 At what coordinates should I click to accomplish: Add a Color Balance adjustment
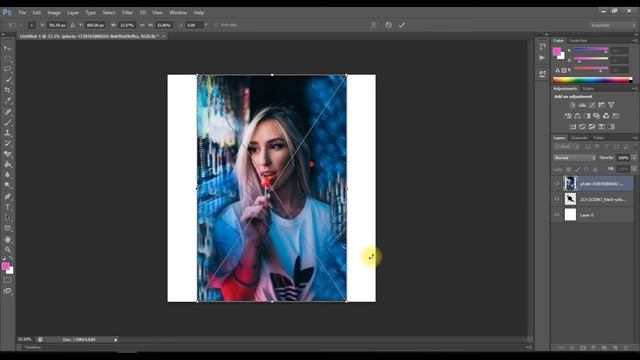(x=577, y=116)
